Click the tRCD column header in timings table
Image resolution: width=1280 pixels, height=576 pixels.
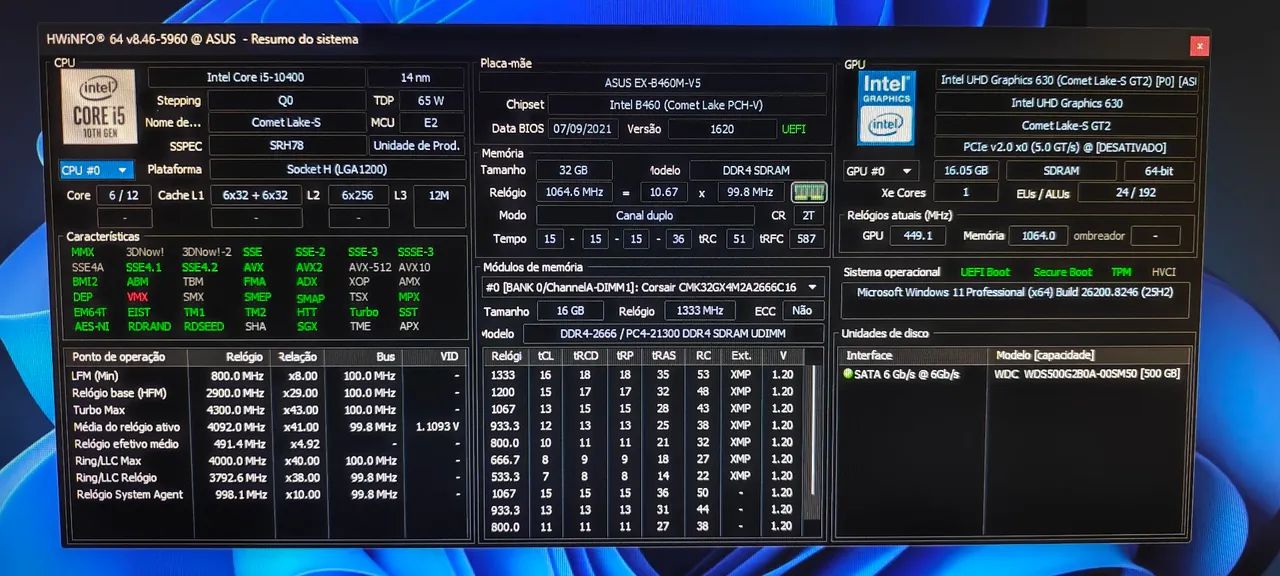pyautogui.click(x=584, y=357)
